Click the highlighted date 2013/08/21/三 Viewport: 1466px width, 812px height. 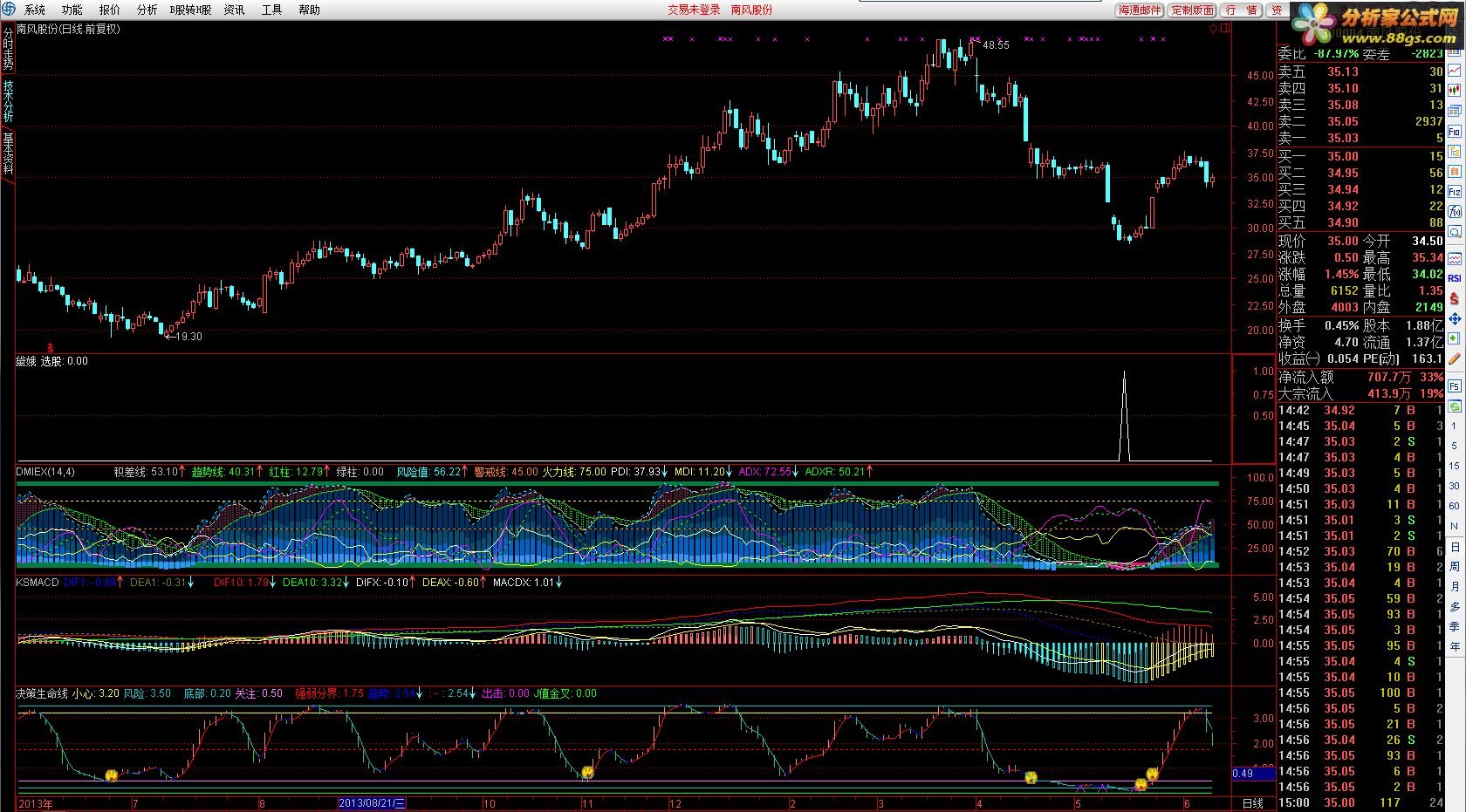[x=372, y=803]
